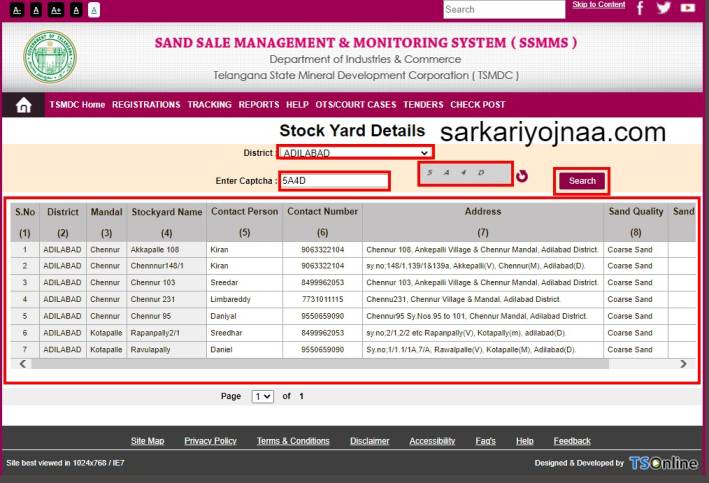Click contact number 7731011115
Image resolution: width=709 pixels, height=483 pixels.
point(322,299)
